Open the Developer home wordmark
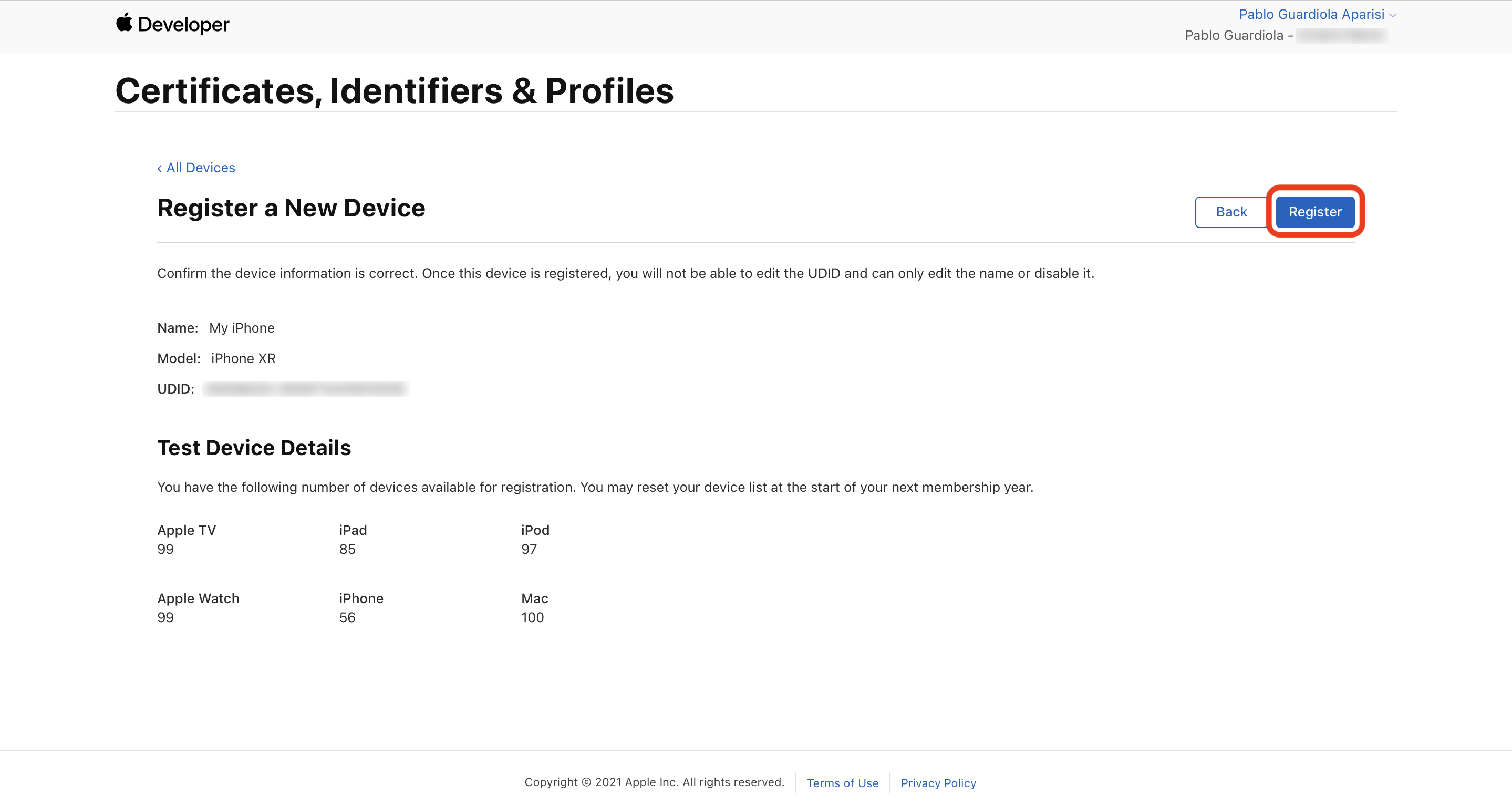This screenshot has width=1512, height=805. [x=183, y=25]
